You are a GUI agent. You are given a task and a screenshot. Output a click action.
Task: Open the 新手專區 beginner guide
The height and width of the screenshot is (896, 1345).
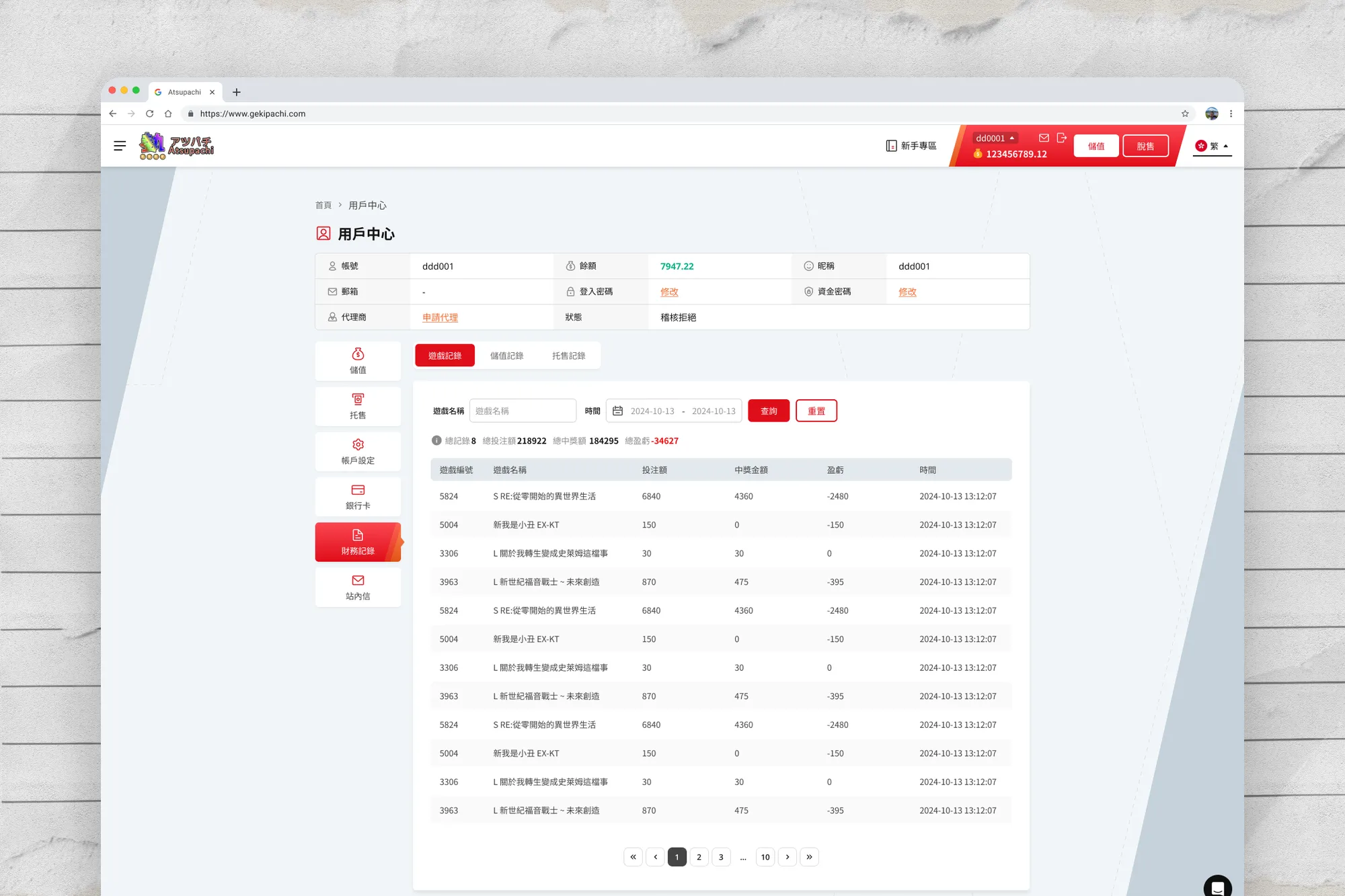point(911,146)
